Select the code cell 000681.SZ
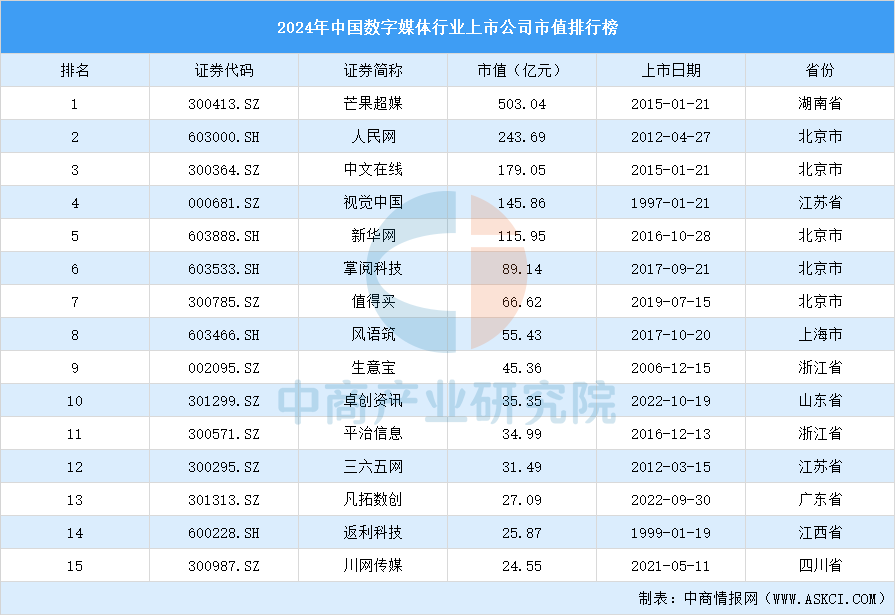 coord(224,203)
